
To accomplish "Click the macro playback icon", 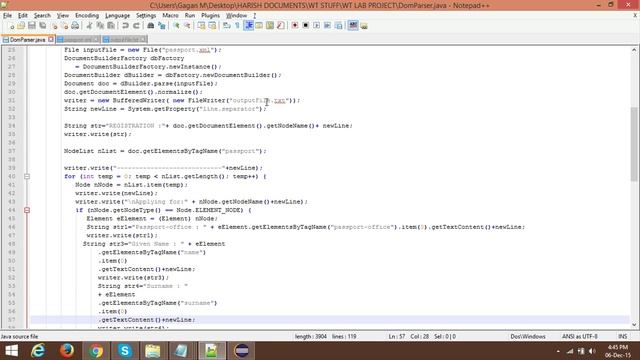I will click(316, 26).
